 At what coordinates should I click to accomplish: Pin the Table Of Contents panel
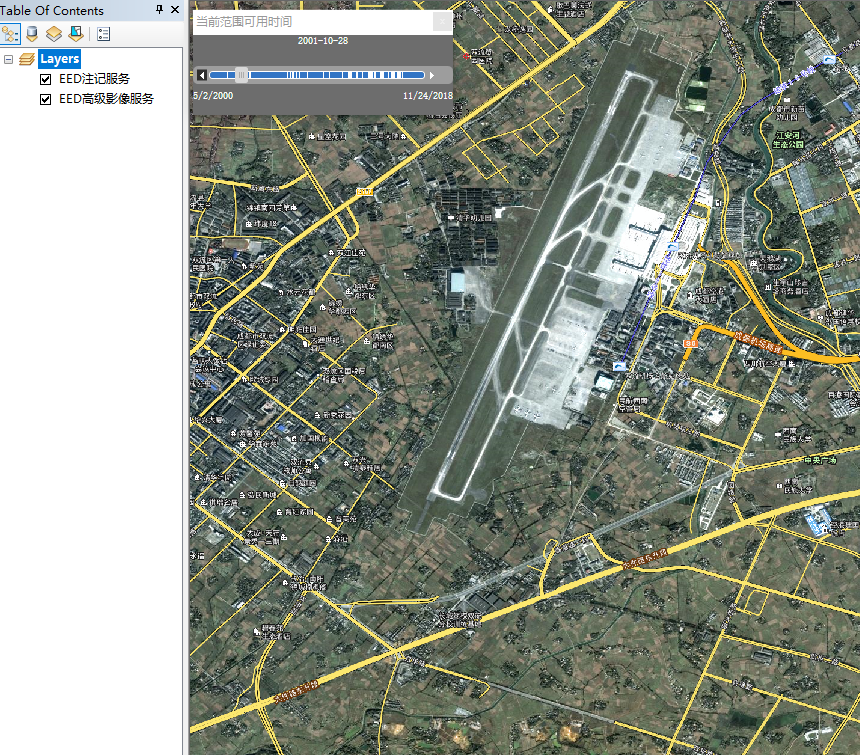[x=160, y=10]
